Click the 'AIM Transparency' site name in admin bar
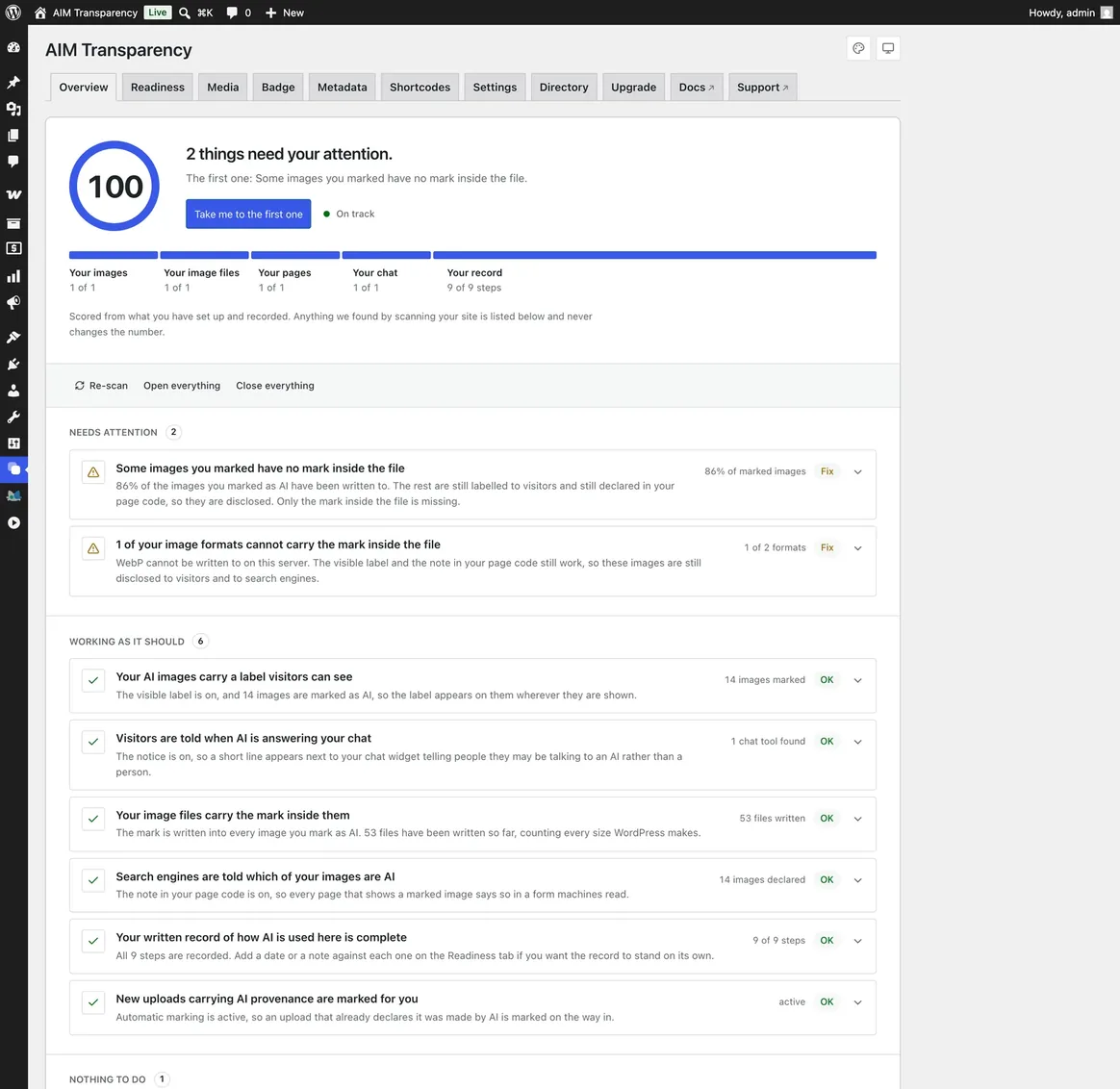The height and width of the screenshot is (1089, 1120). tap(94, 13)
